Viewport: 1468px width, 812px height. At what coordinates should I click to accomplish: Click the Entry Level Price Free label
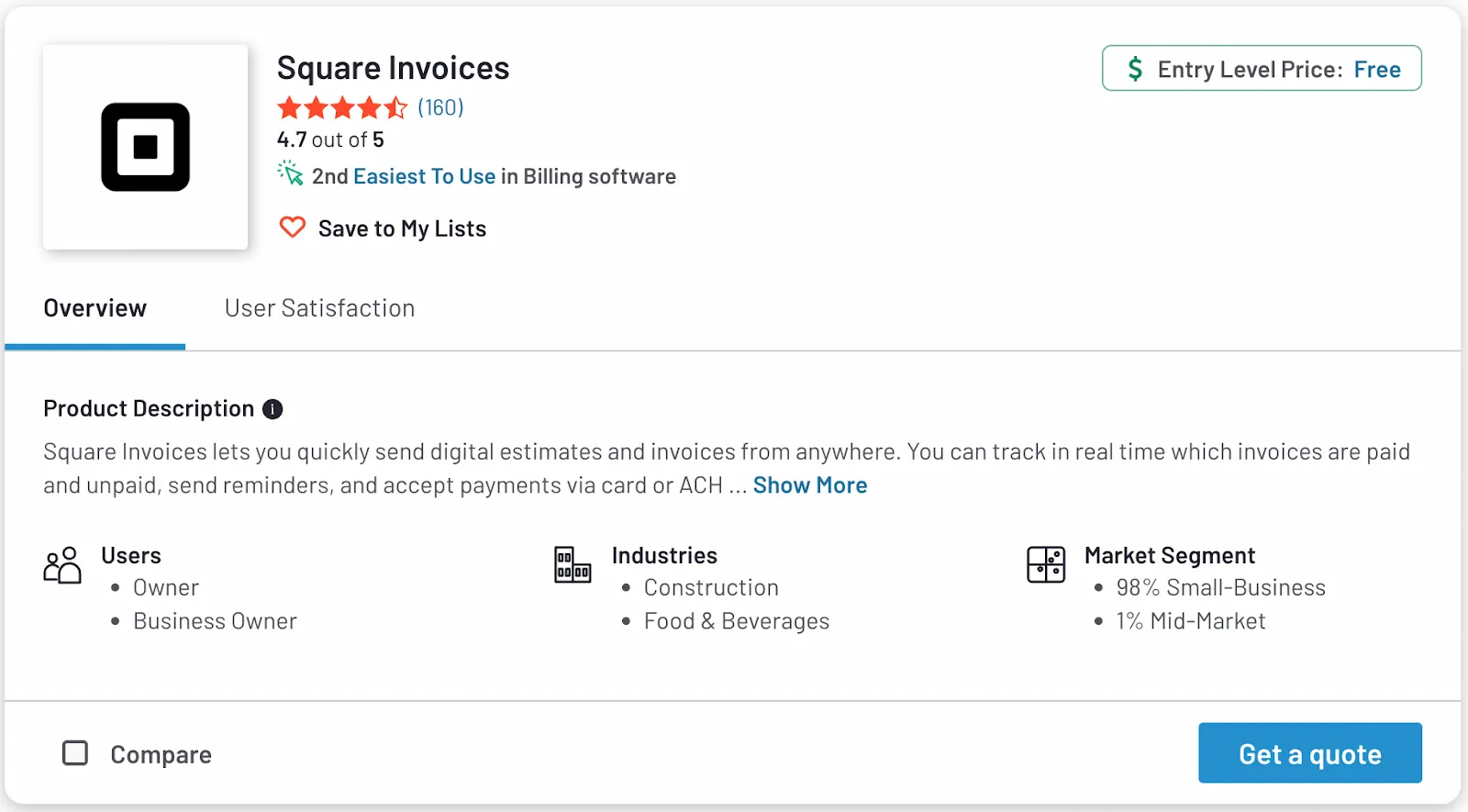1260,68
